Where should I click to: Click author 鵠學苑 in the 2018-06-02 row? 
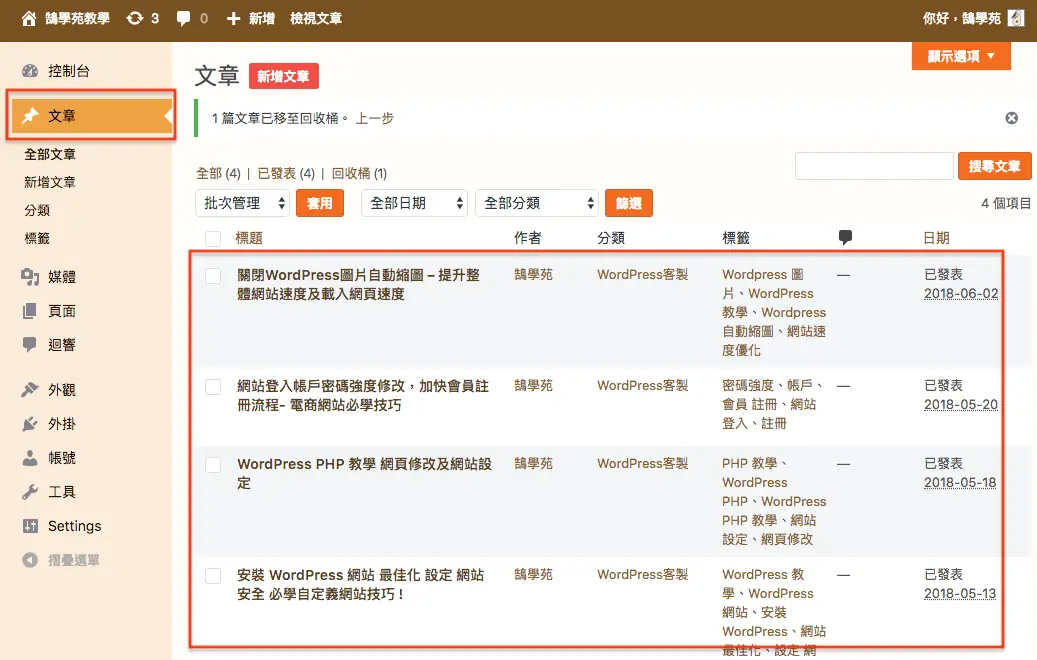(533, 274)
